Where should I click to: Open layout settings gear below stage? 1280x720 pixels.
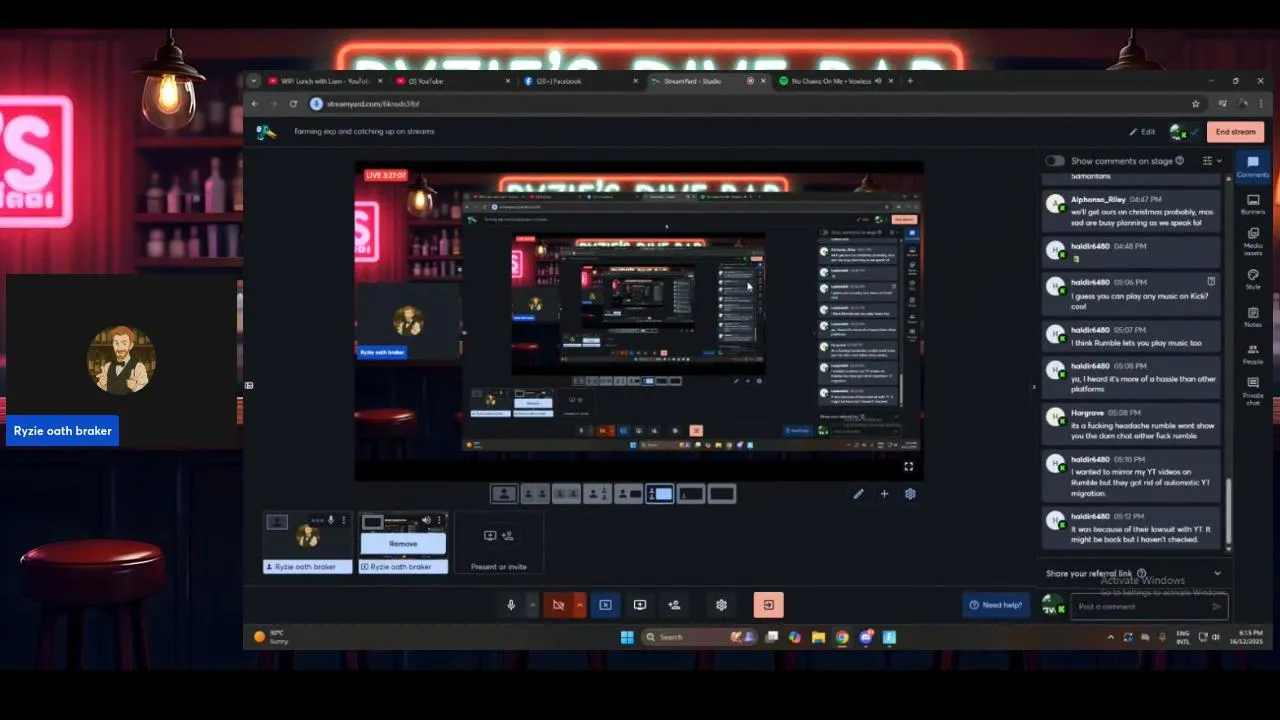(x=910, y=494)
